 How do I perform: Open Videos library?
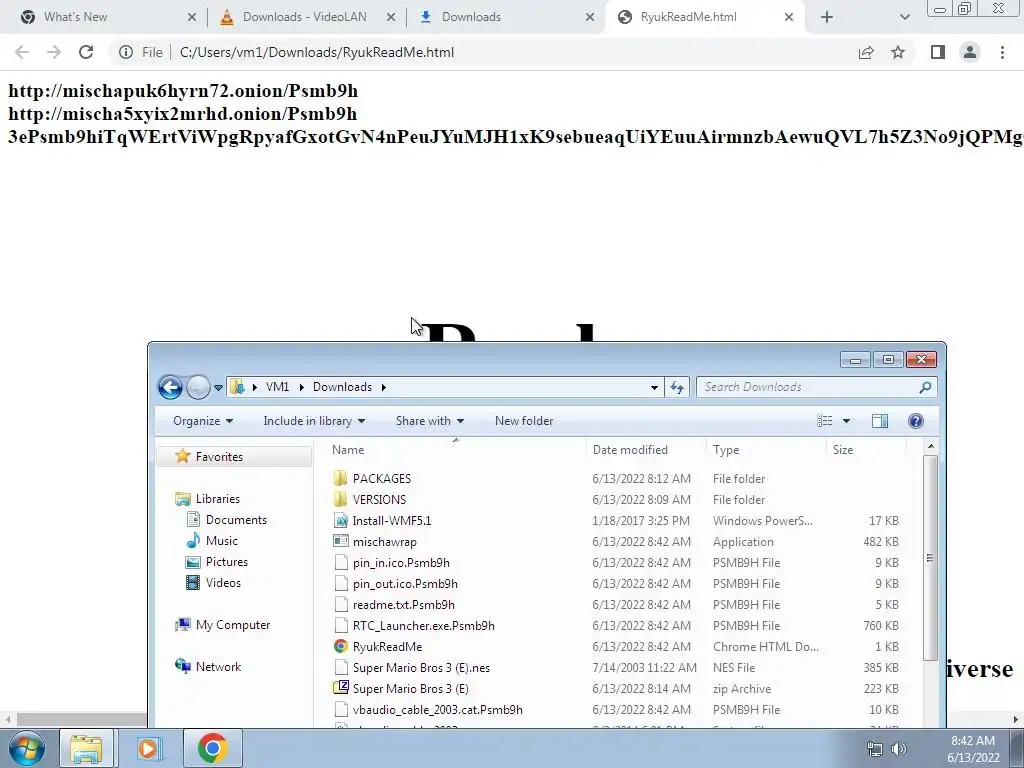point(223,582)
